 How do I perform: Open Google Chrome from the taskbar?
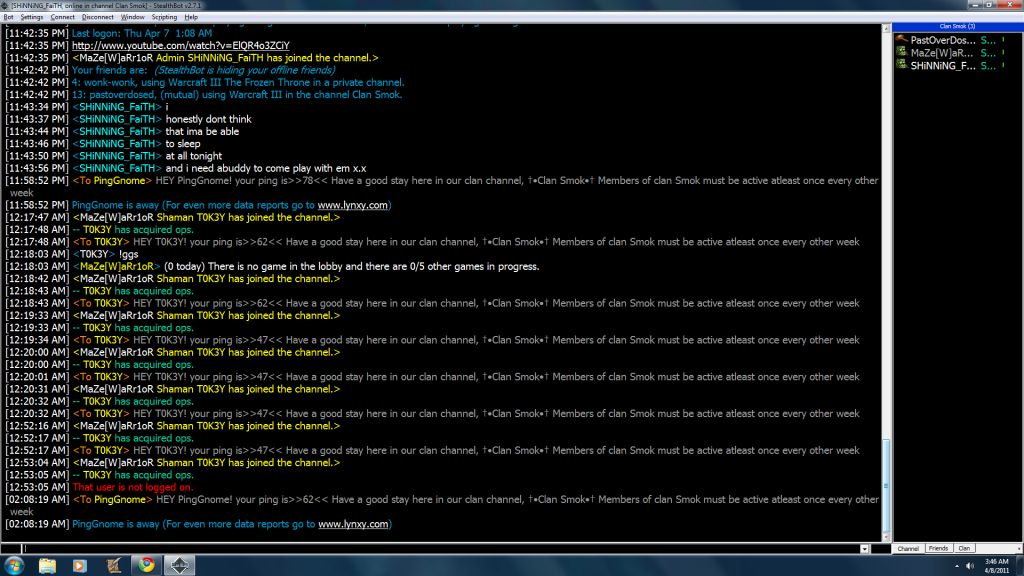146,565
